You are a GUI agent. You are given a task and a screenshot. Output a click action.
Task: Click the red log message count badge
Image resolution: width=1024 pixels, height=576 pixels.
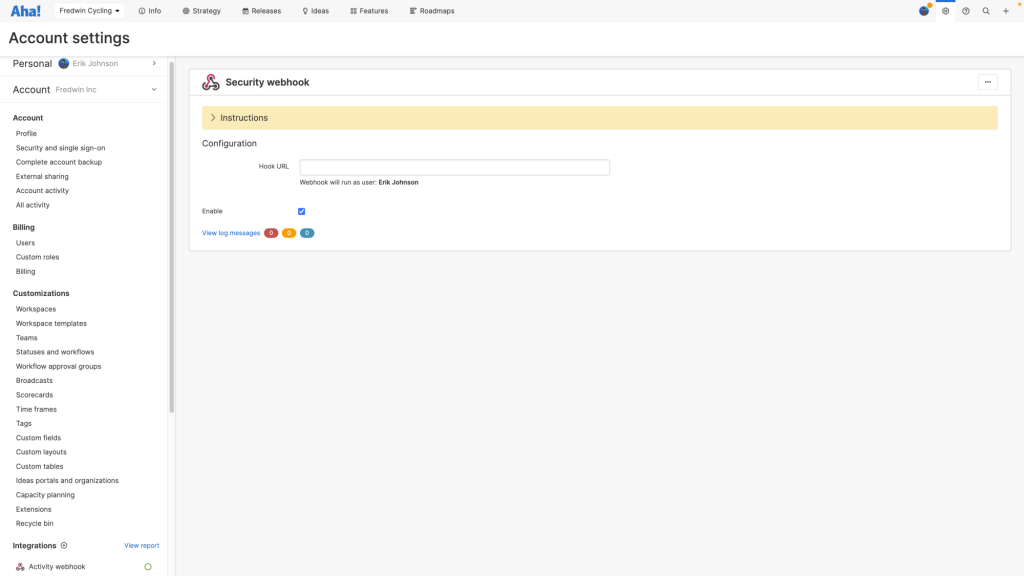[x=271, y=233]
